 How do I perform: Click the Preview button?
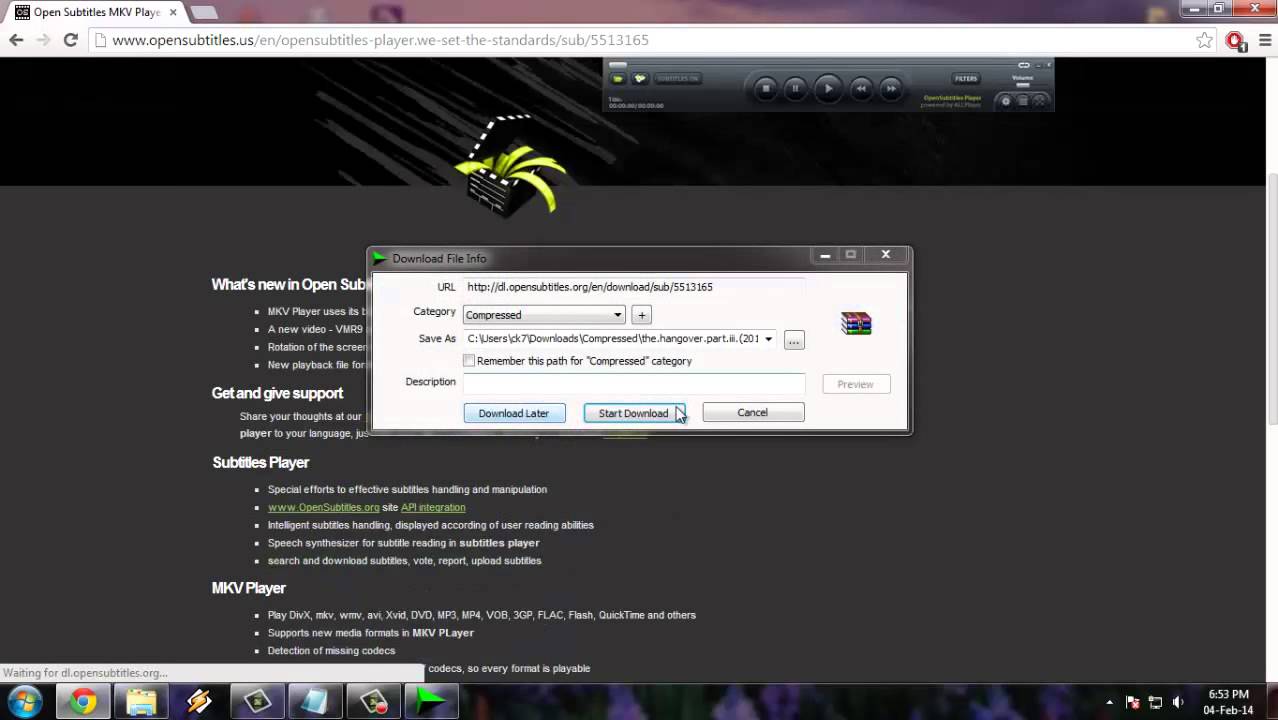point(856,384)
